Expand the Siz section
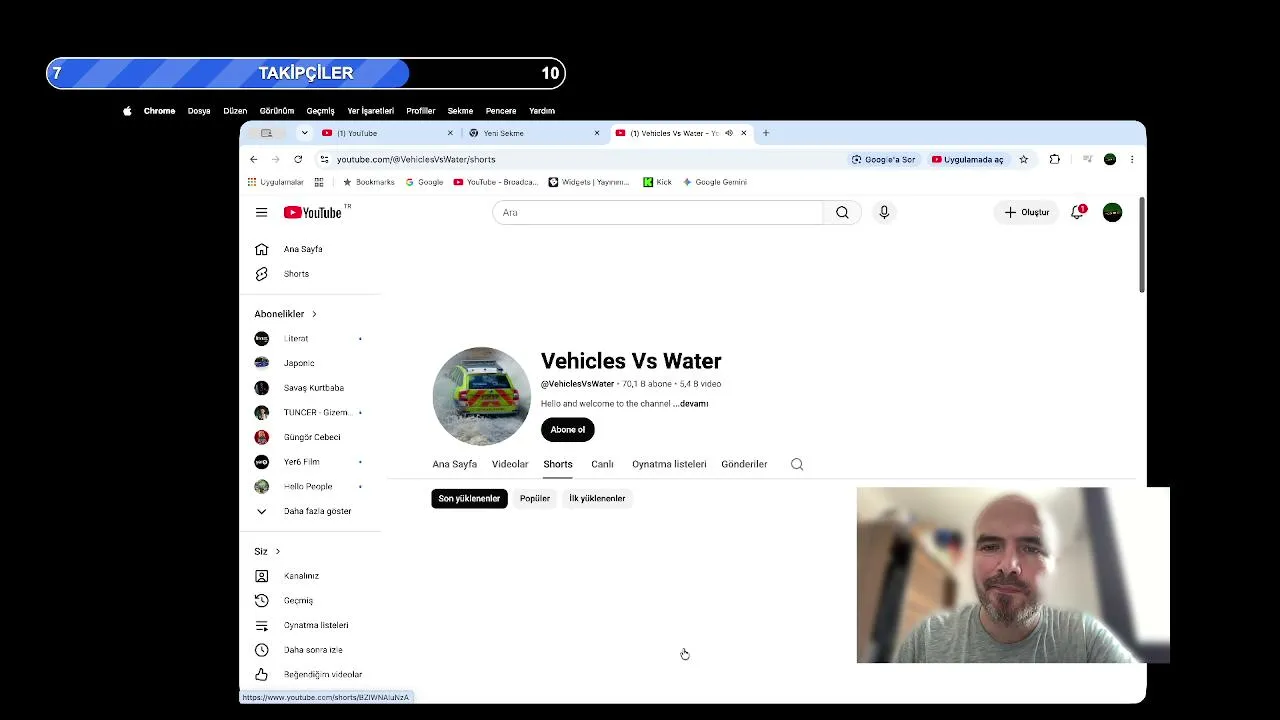 click(x=267, y=551)
